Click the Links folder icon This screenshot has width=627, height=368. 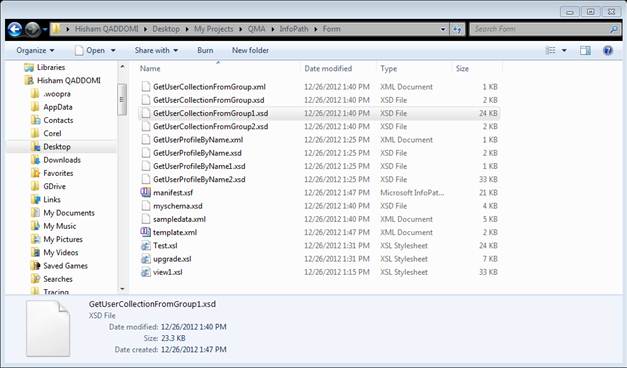[x=36, y=199]
